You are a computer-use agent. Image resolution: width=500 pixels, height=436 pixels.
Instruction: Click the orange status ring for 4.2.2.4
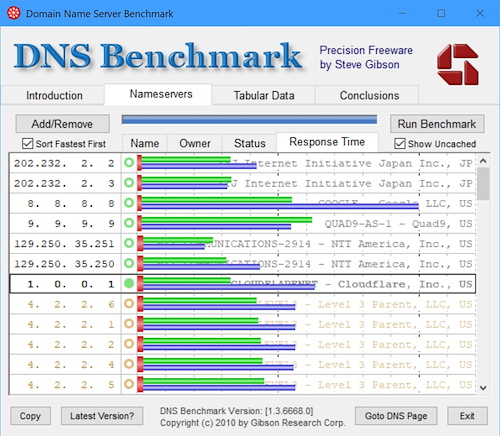pyautogui.click(x=129, y=364)
